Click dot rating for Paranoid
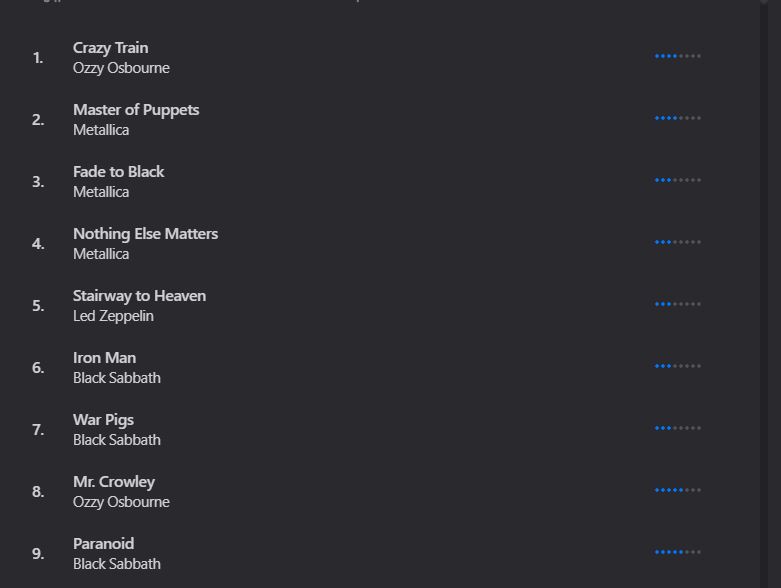Viewport: 781px width, 588px height. pos(678,552)
